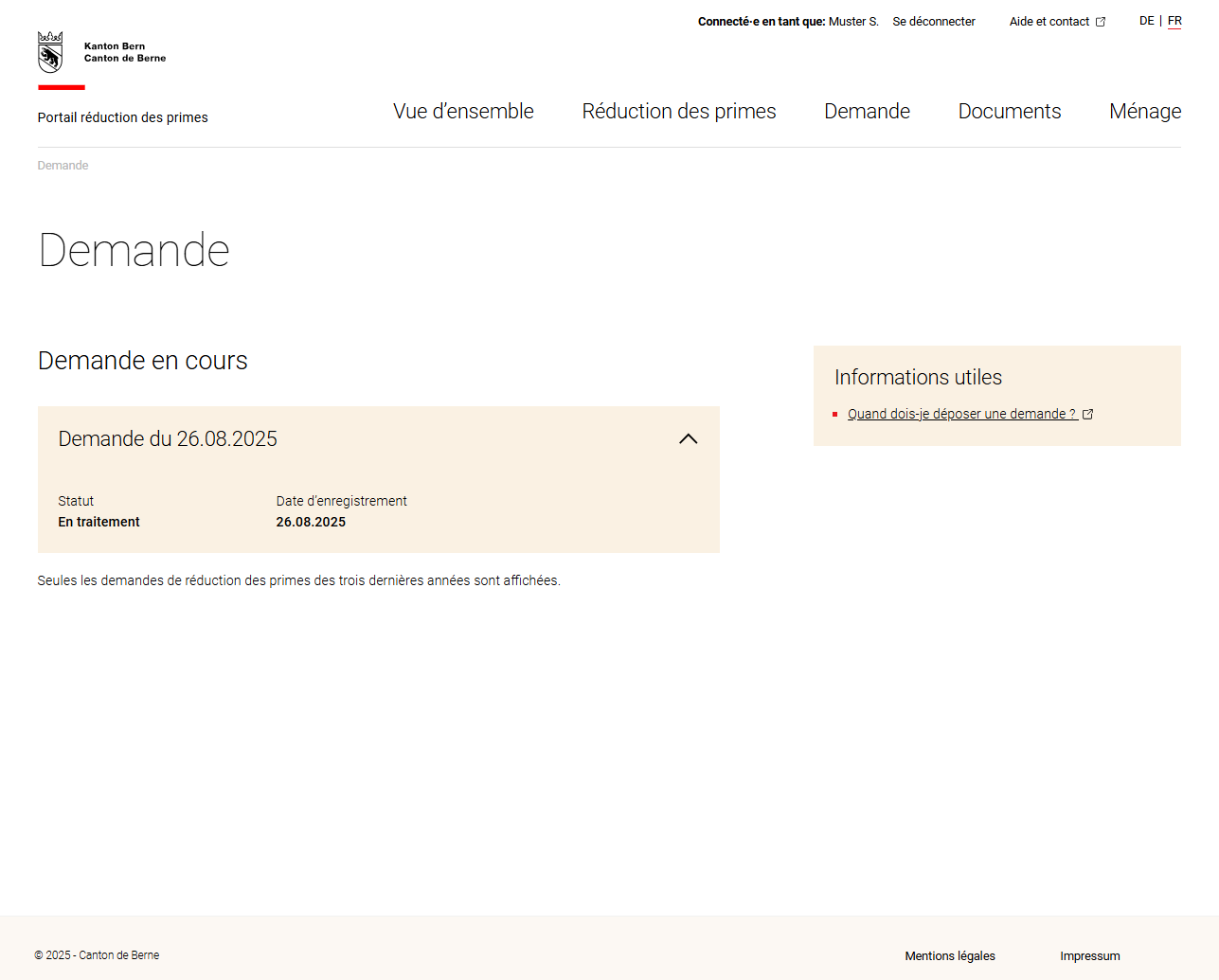Click 'Se déconnecter' to log out
This screenshot has height=980, width=1219.
pos(933,21)
